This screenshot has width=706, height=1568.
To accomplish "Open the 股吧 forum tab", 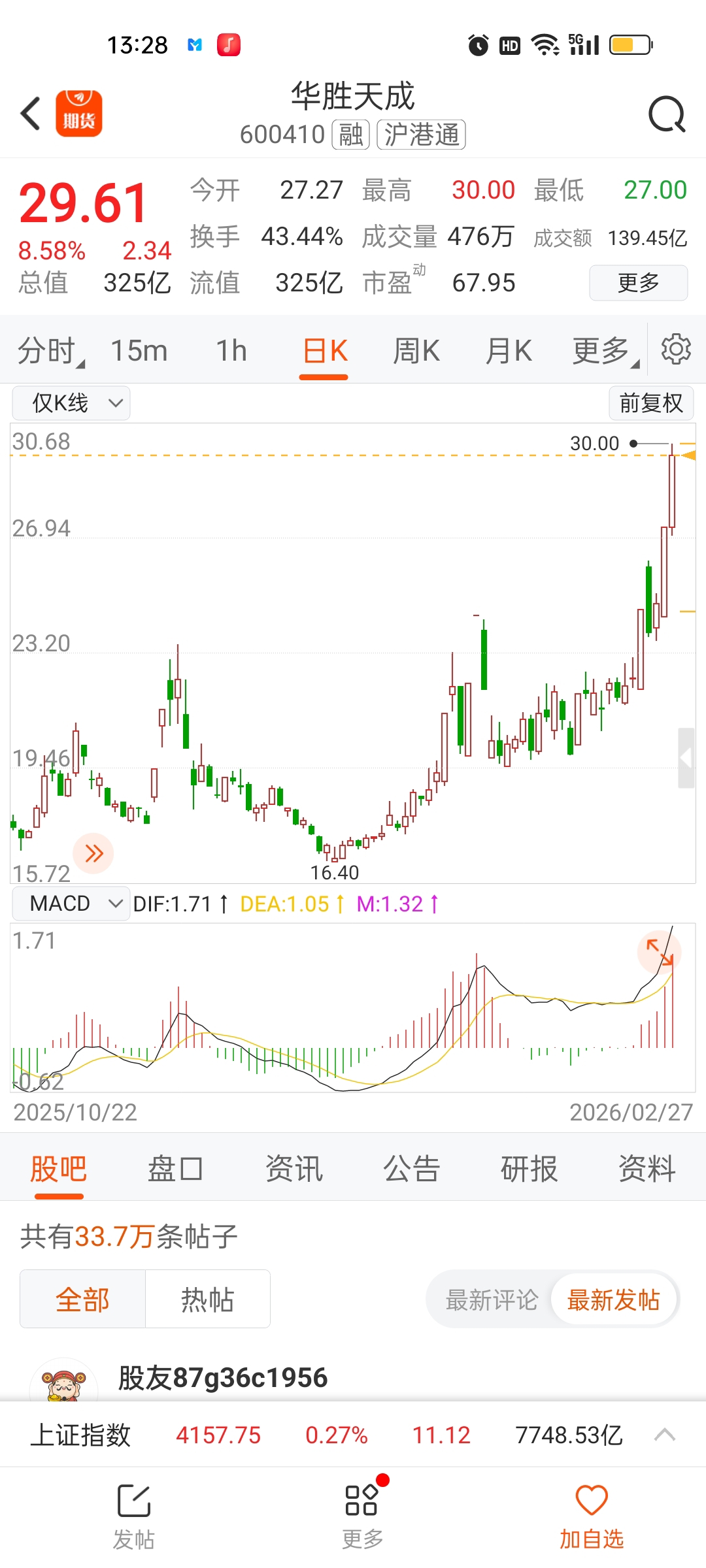I will point(59,1169).
